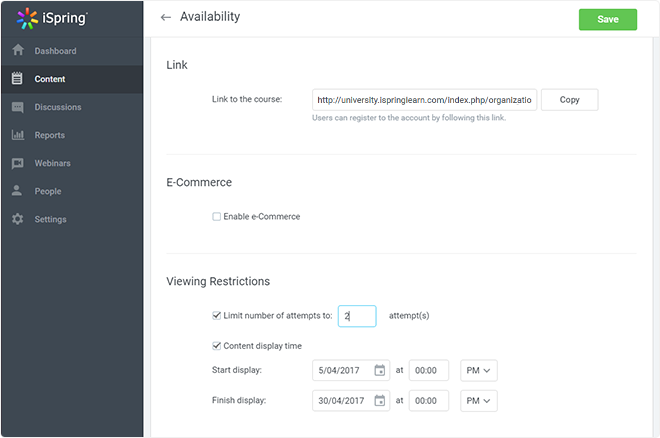Copy the course link
The image size is (660, 438).
click(x=570, y=100)
